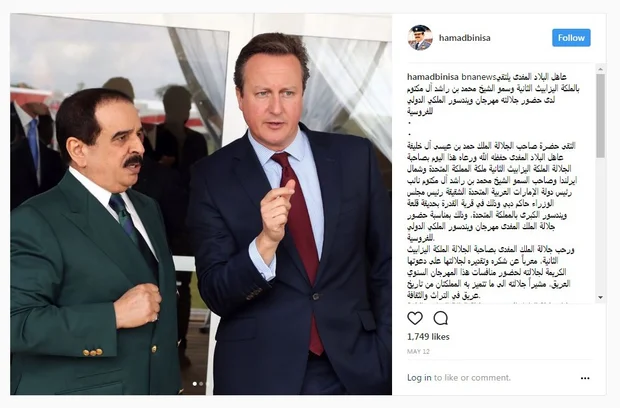Click the 'to like or comment' text

472,378
